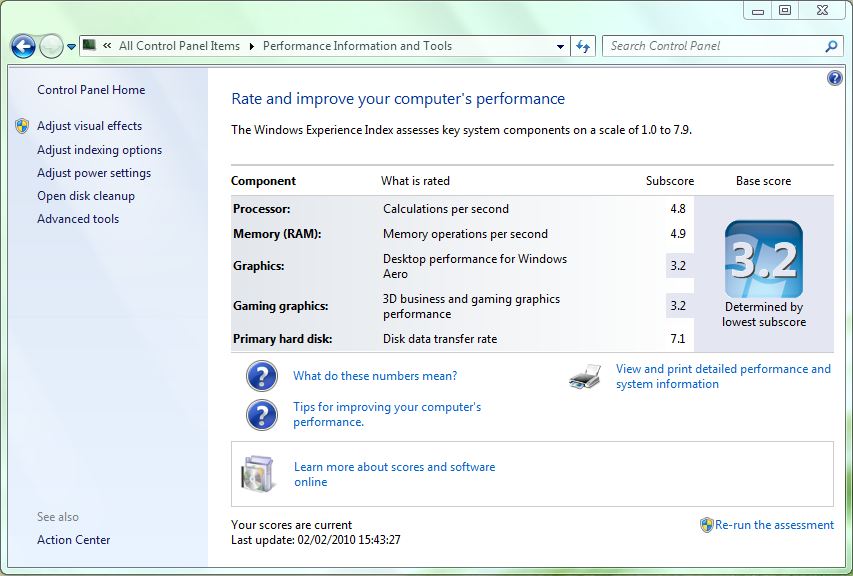The width and height of the screenshot is (853, 576).
Task: Click the Subscore column header
Action: [670, 181]
